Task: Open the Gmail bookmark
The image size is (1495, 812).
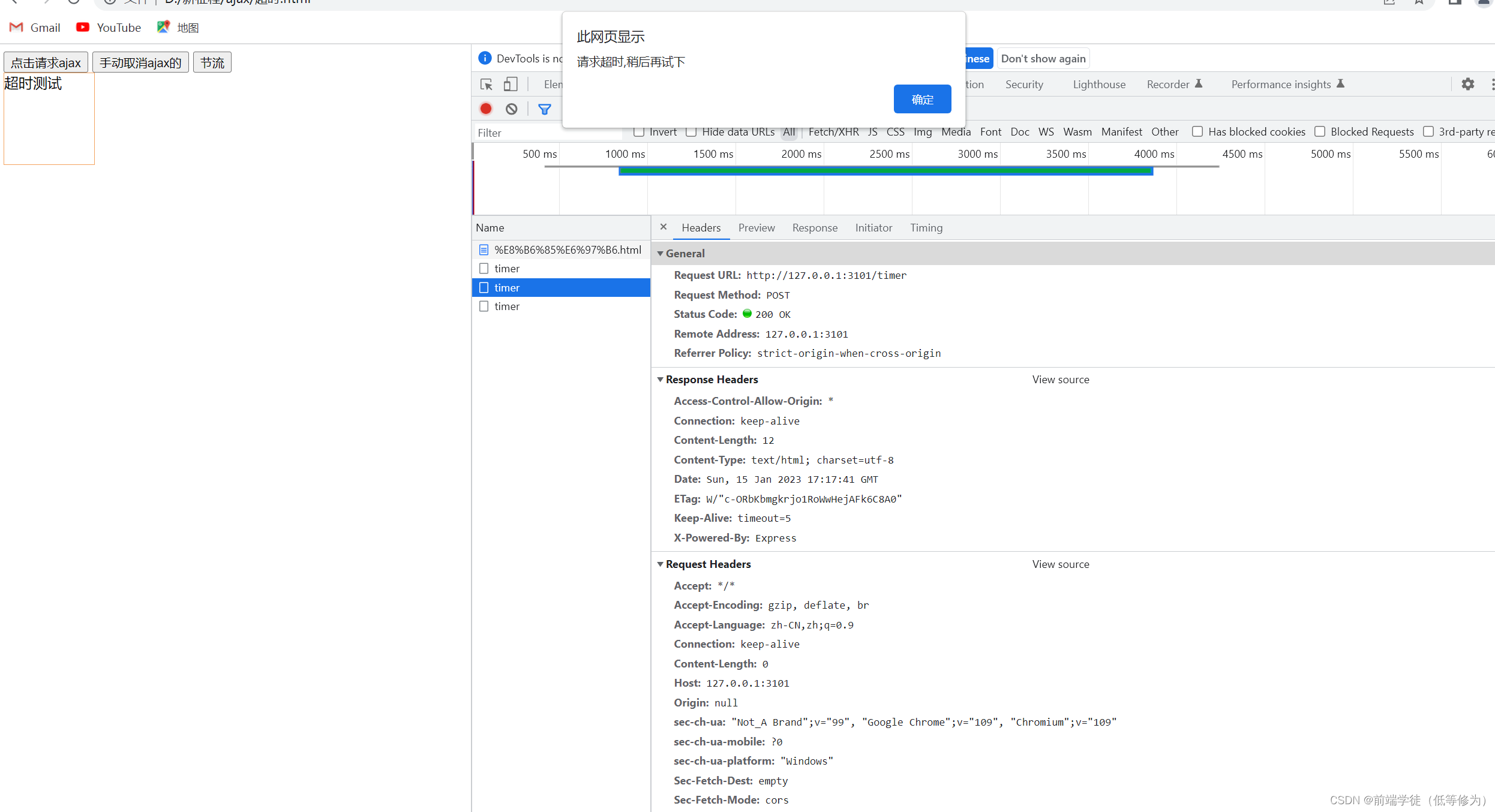Action: [x=35, y=28]
